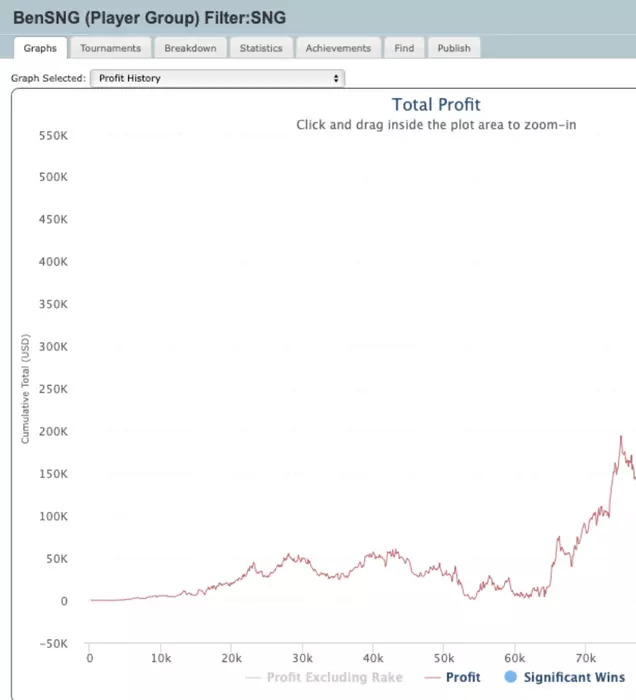Click the profit line dip near 54k games

tap(472, 598)
